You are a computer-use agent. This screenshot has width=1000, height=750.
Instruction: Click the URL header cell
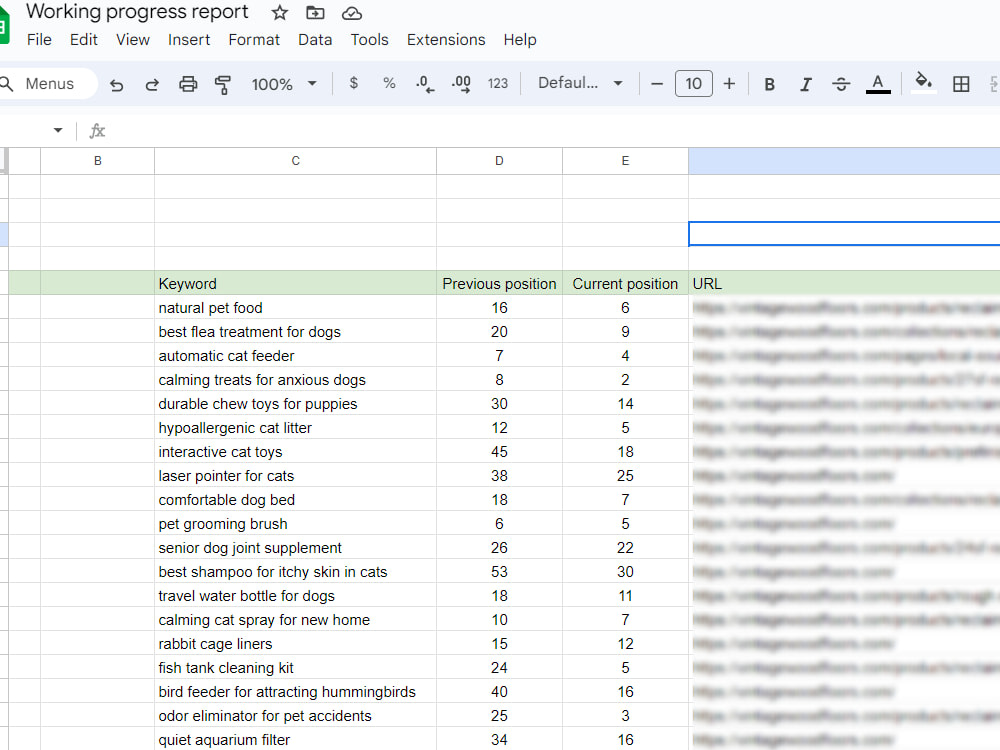pyautogui.click(x=844, y=284)
